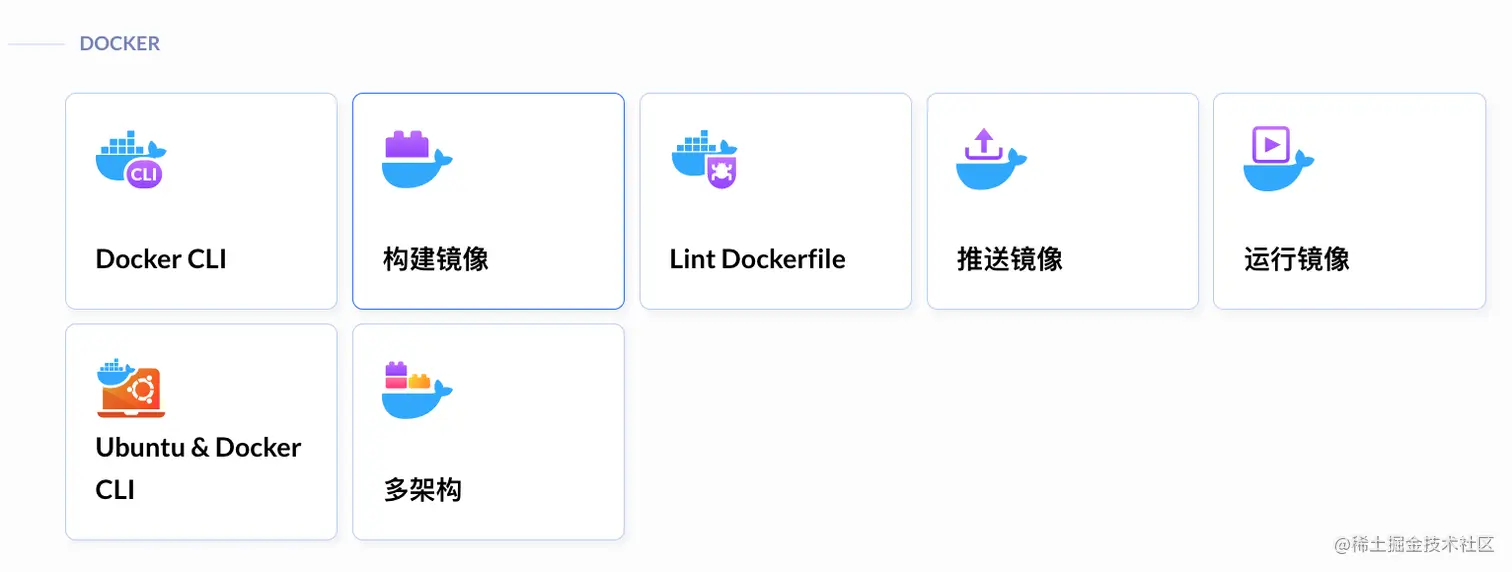This screenshot has width=1512, height=572.
Task: Pick the 运行镜像 action card
Action: pyautogui.click(x=1349, y=201)
